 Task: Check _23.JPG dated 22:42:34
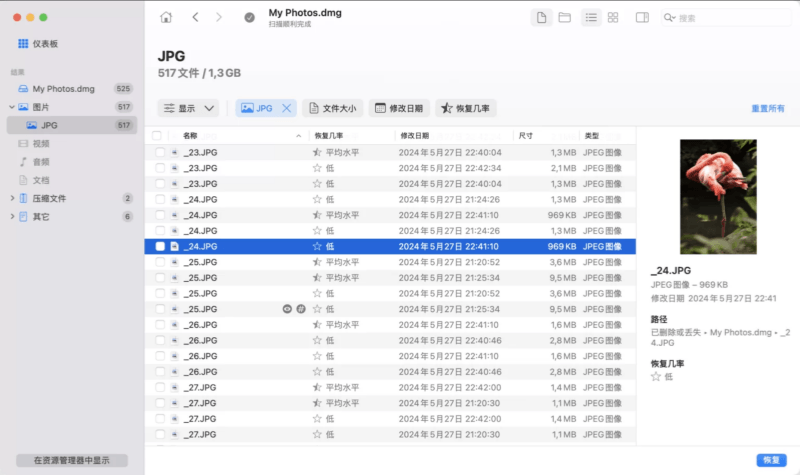point(160,168)
